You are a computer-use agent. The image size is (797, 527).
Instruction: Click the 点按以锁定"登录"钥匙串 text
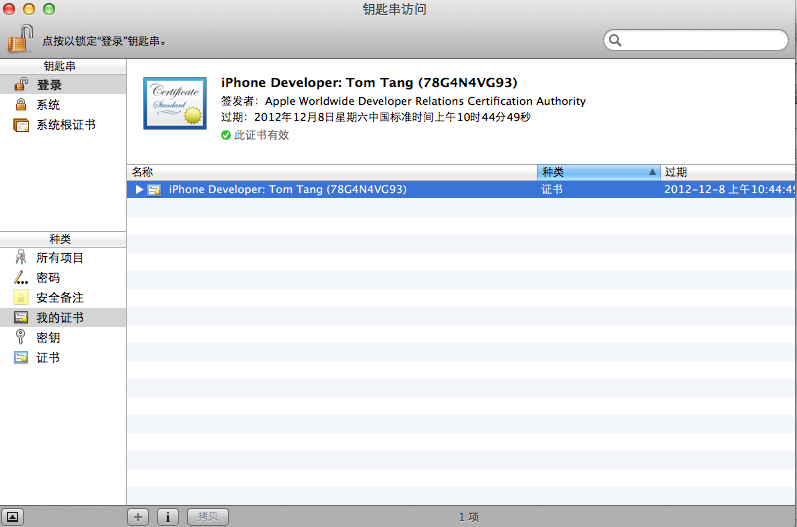point(104,41)
